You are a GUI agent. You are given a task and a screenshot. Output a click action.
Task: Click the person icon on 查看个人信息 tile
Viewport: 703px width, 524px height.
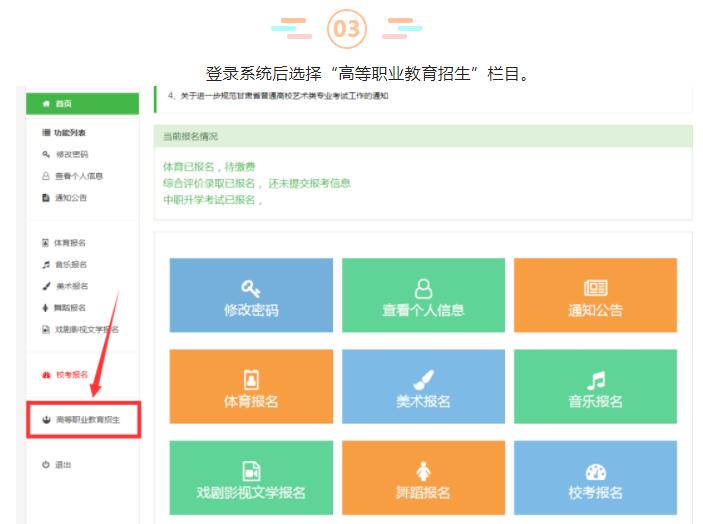[x=423, y=288]
